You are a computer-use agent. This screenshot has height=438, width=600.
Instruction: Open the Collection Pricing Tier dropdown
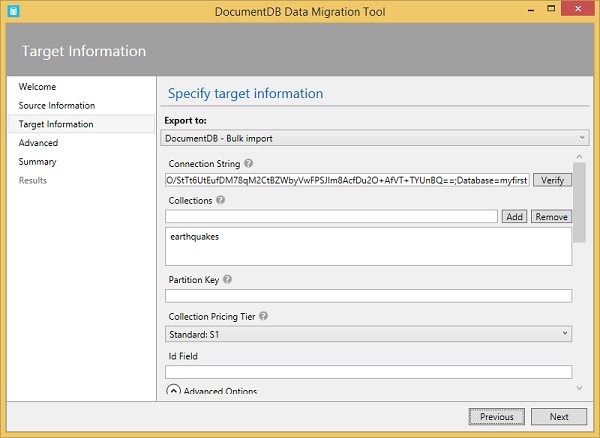368,334
